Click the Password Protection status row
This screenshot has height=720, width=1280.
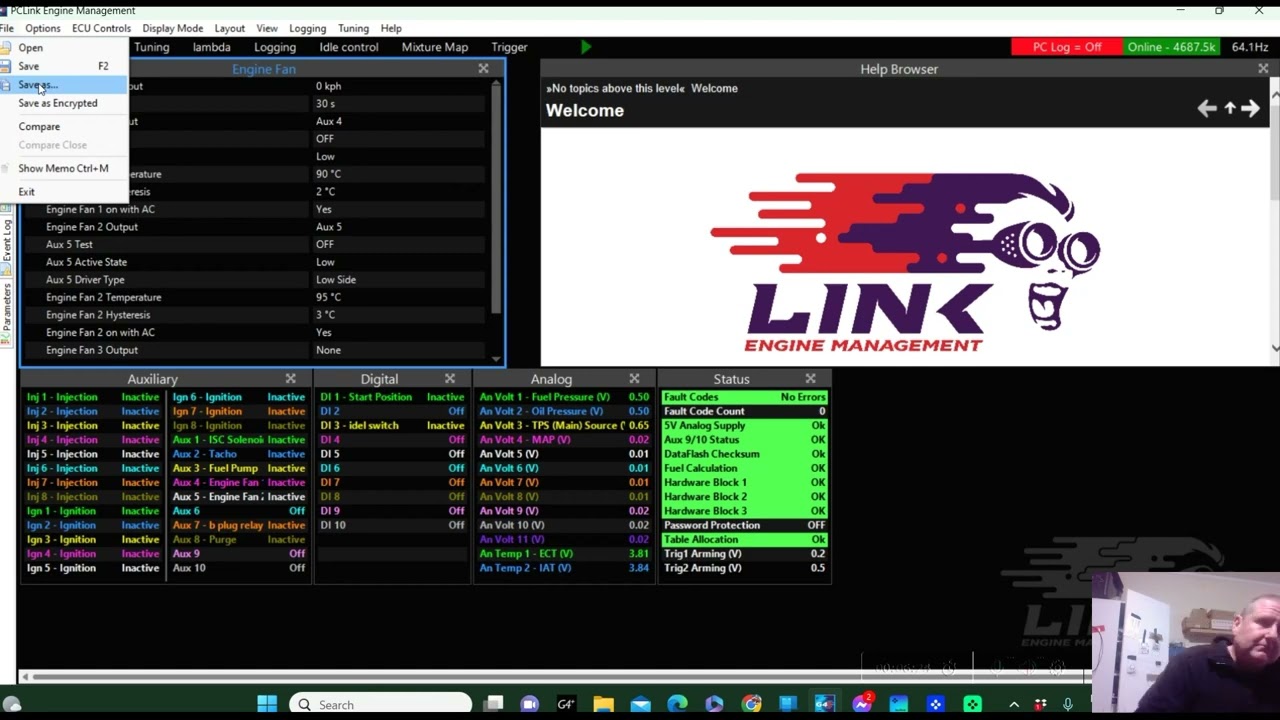744,525
